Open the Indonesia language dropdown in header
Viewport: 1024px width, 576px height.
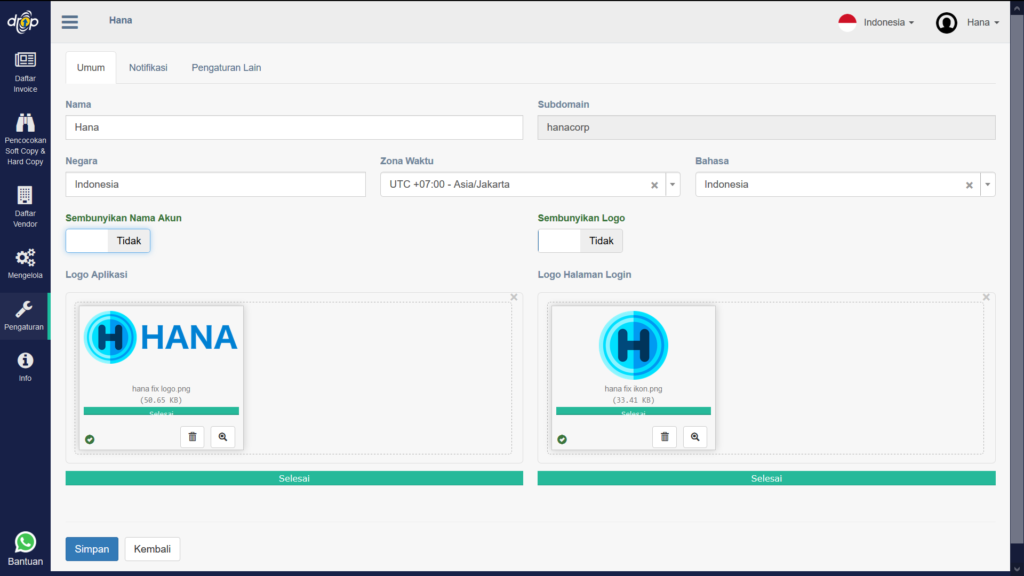877,22
